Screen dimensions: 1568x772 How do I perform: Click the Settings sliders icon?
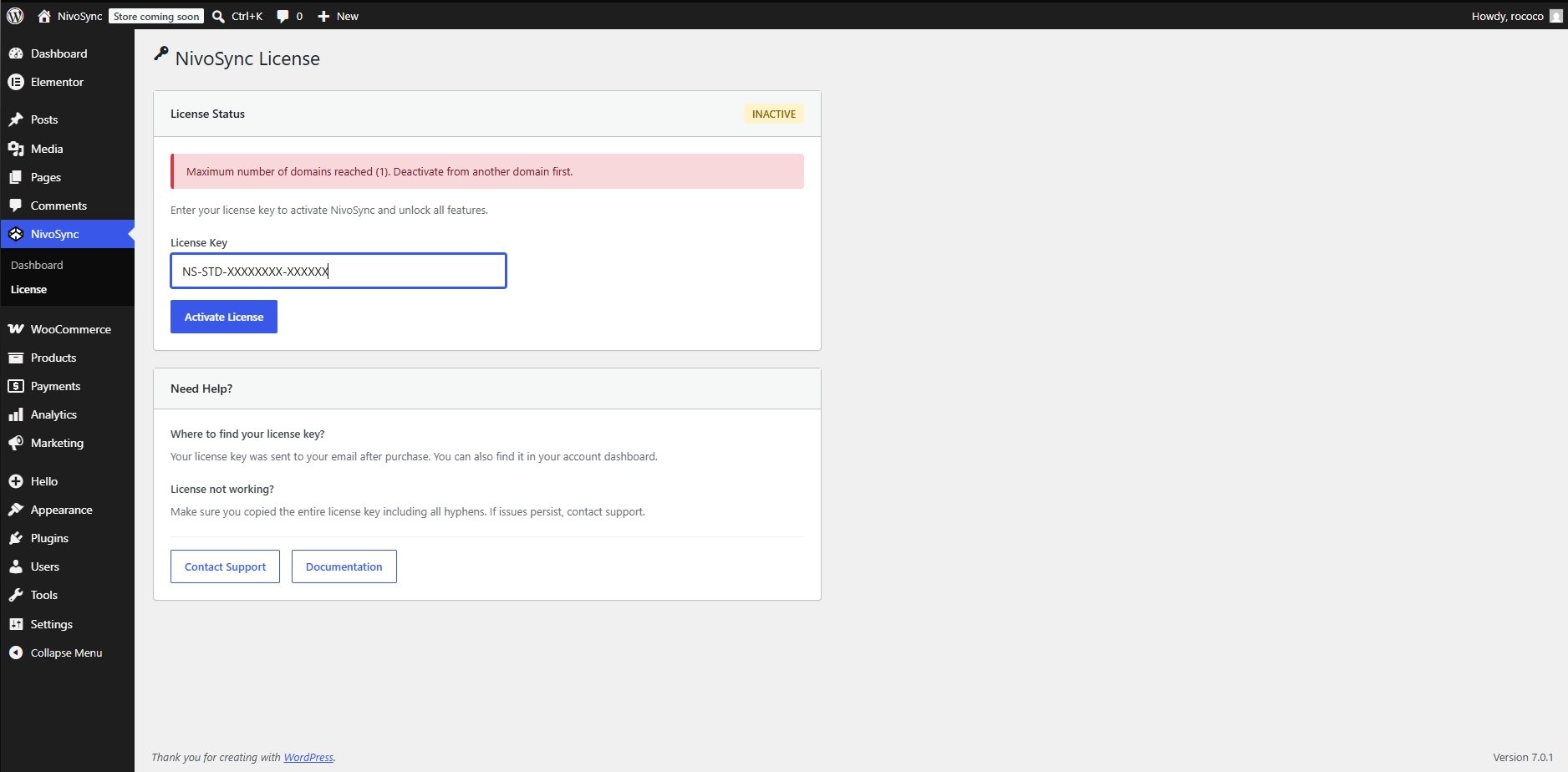click(x=16, y=624)
